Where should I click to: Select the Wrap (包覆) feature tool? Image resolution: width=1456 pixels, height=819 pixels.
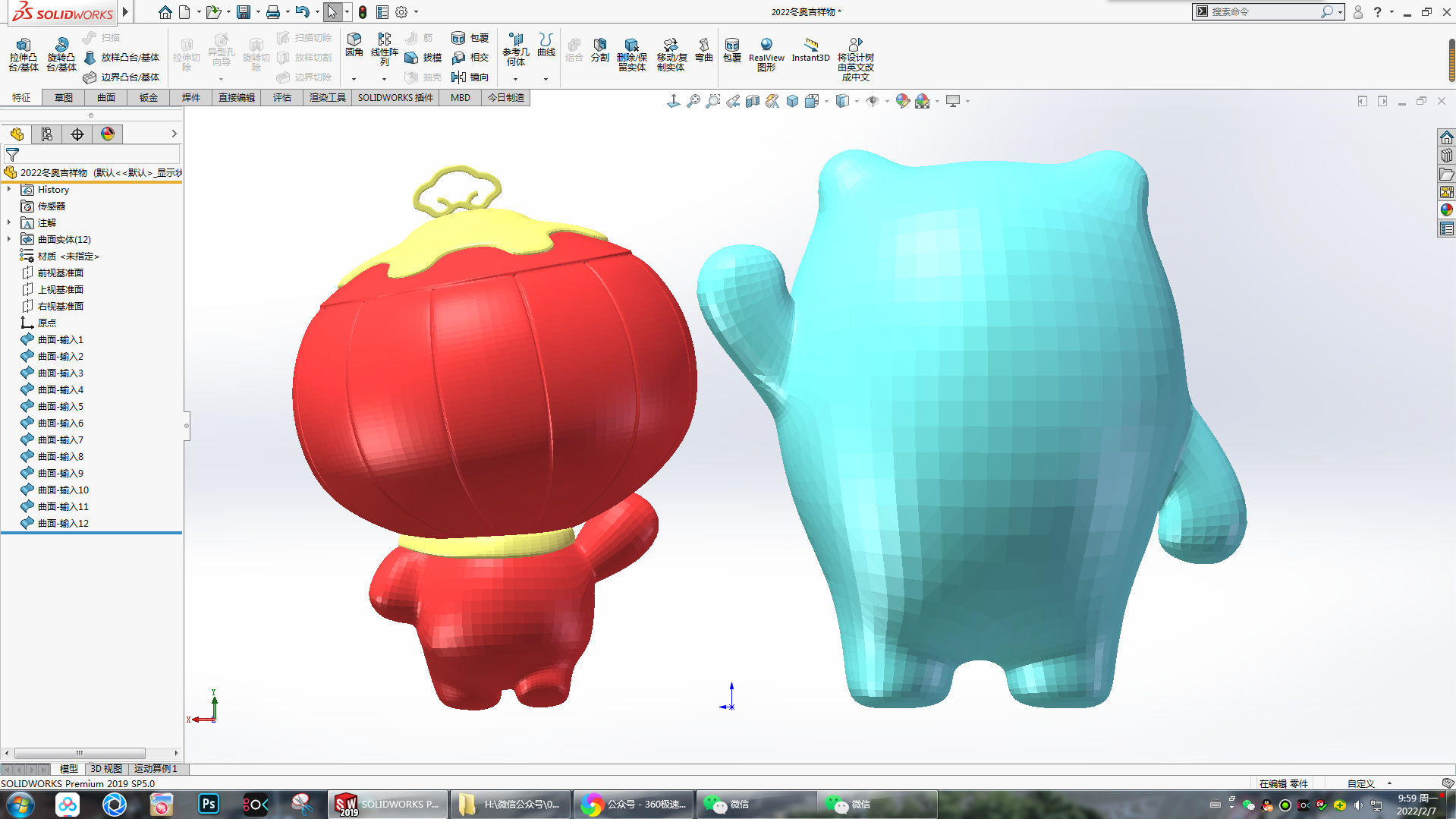click(470, 38)
